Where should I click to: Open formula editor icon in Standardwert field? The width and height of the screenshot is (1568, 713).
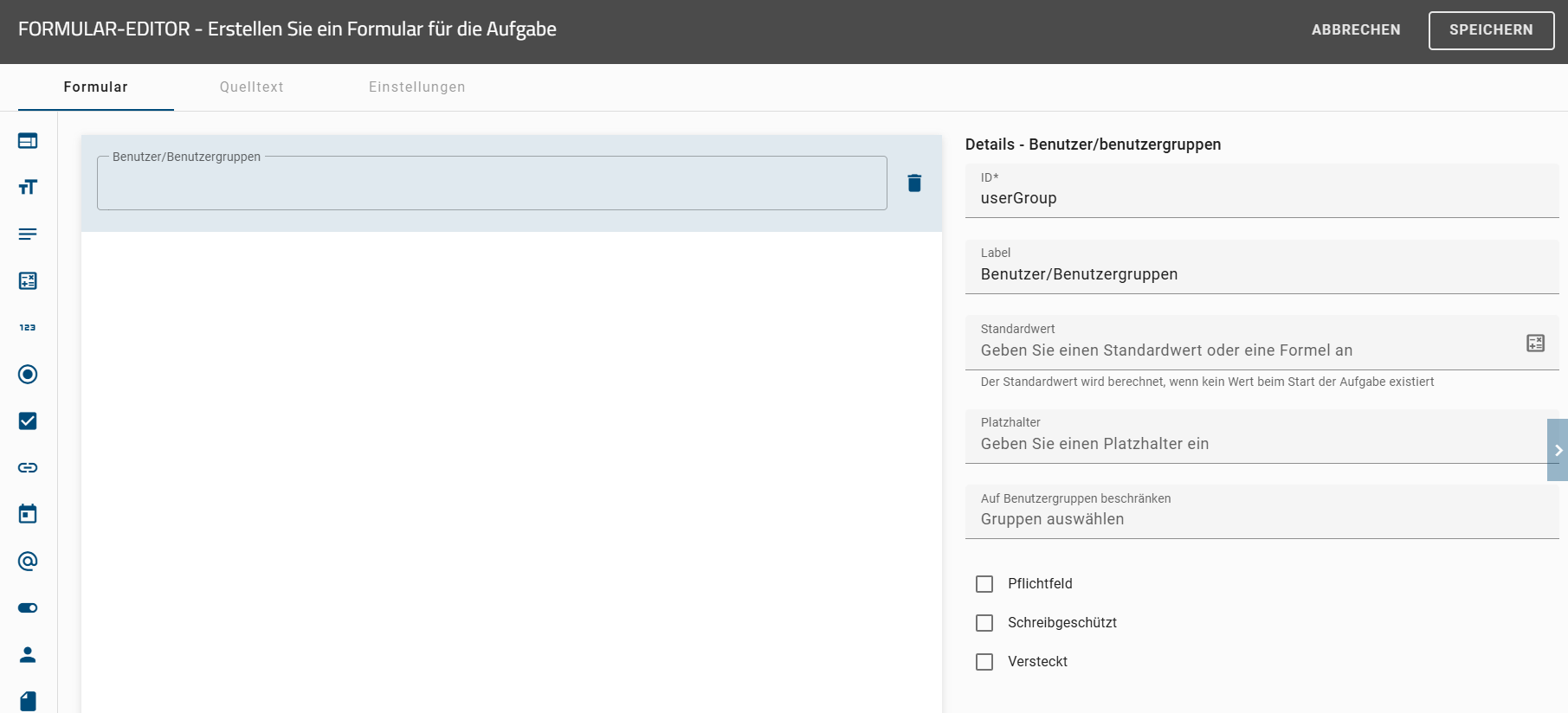pyautogui.click(x=1535, y=343)
